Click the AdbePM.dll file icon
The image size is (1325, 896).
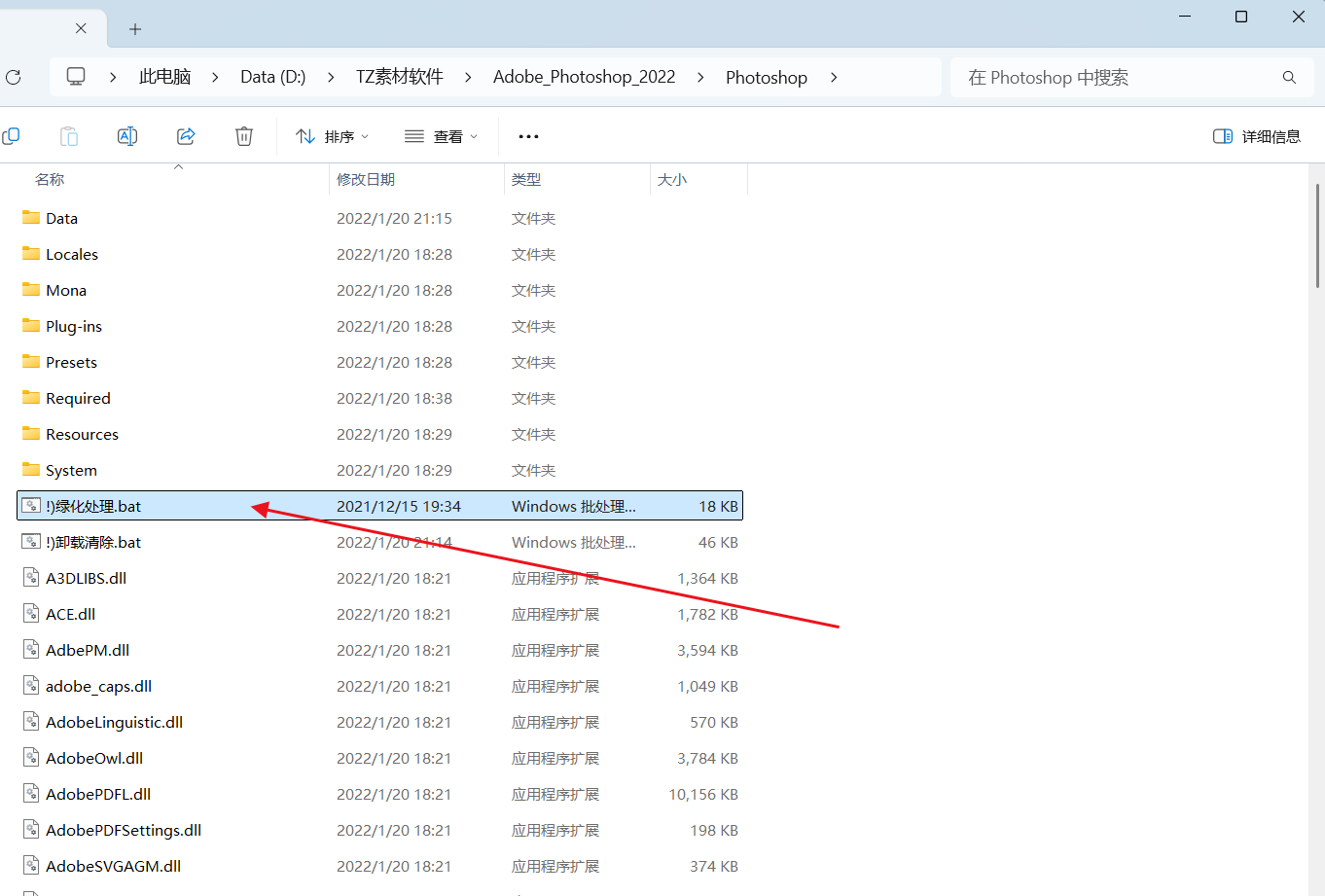31,650
